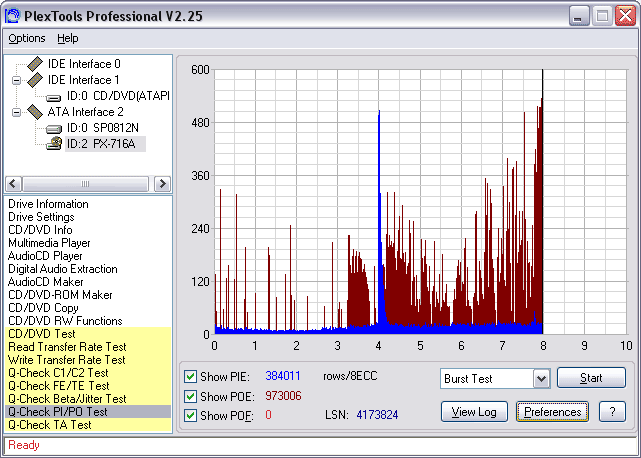Select Q-Check FE/TE Test

coord(88,386)
